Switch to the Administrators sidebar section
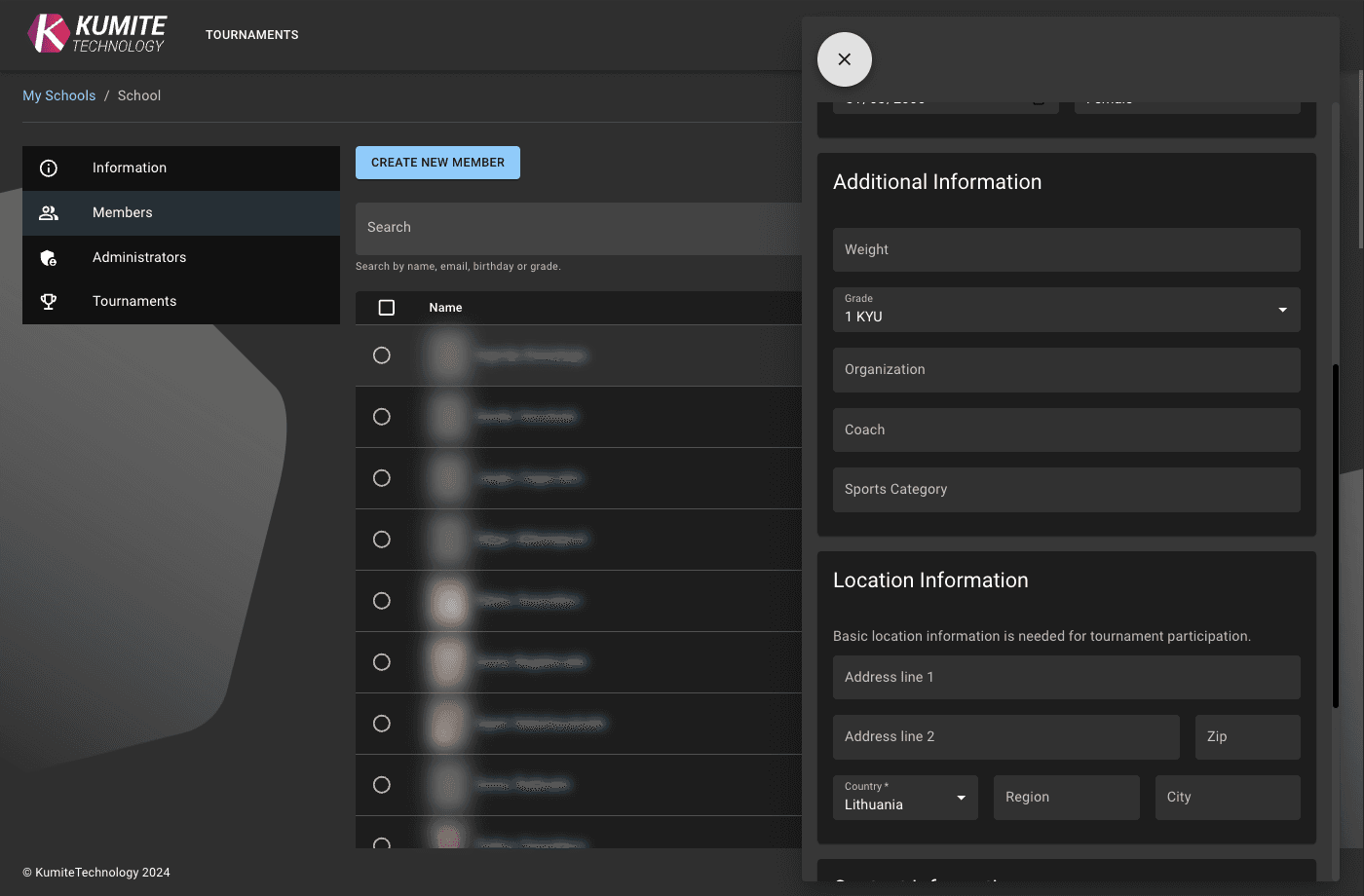 [139, 258]
